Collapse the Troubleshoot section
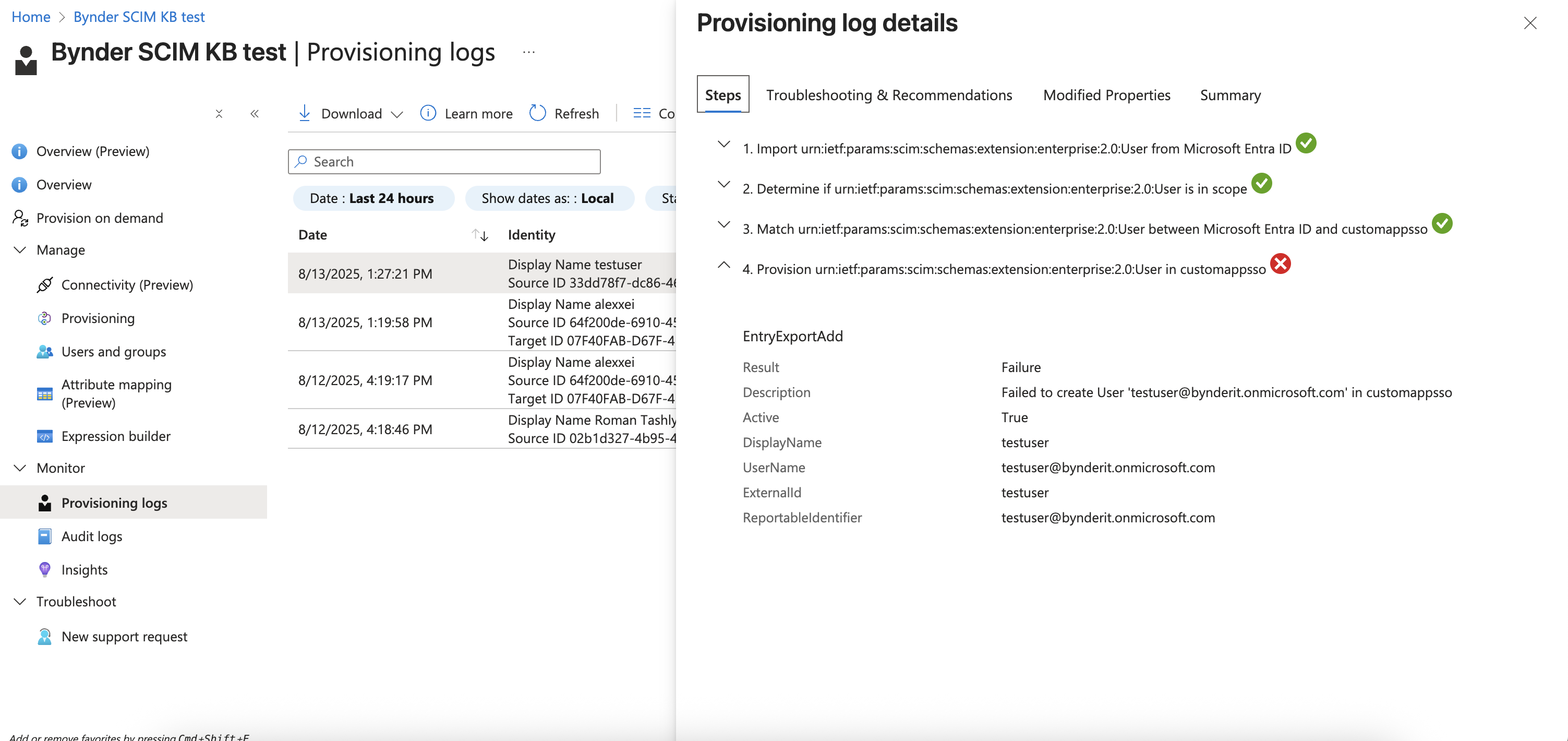 pos(20,602)
